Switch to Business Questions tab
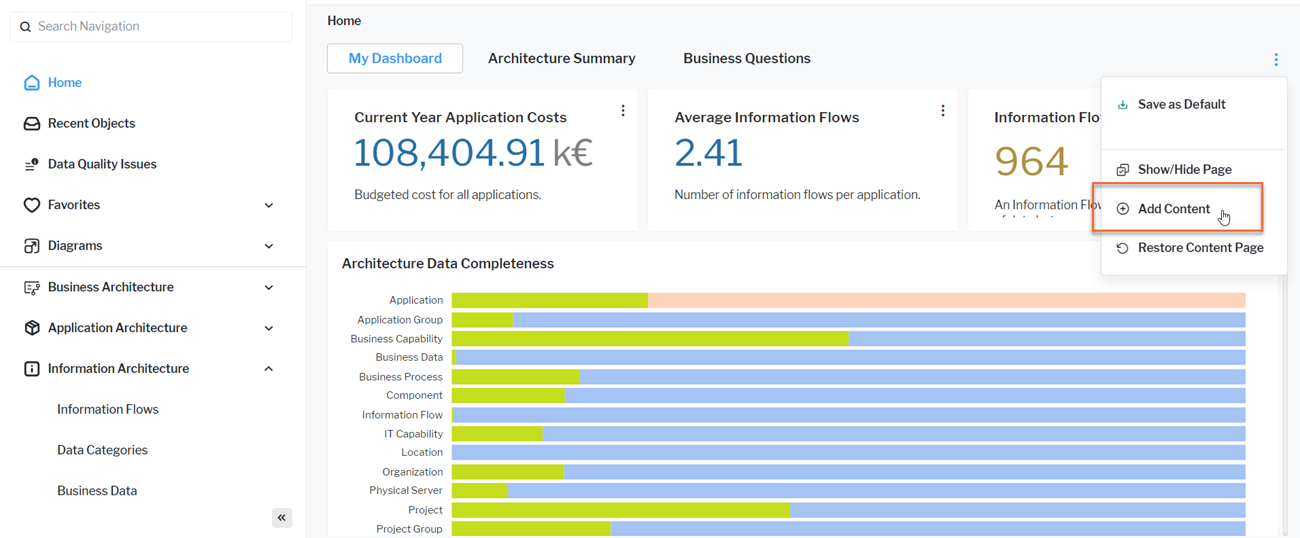This screenshot has width=1300, height=538. click(x=746, y=59)
